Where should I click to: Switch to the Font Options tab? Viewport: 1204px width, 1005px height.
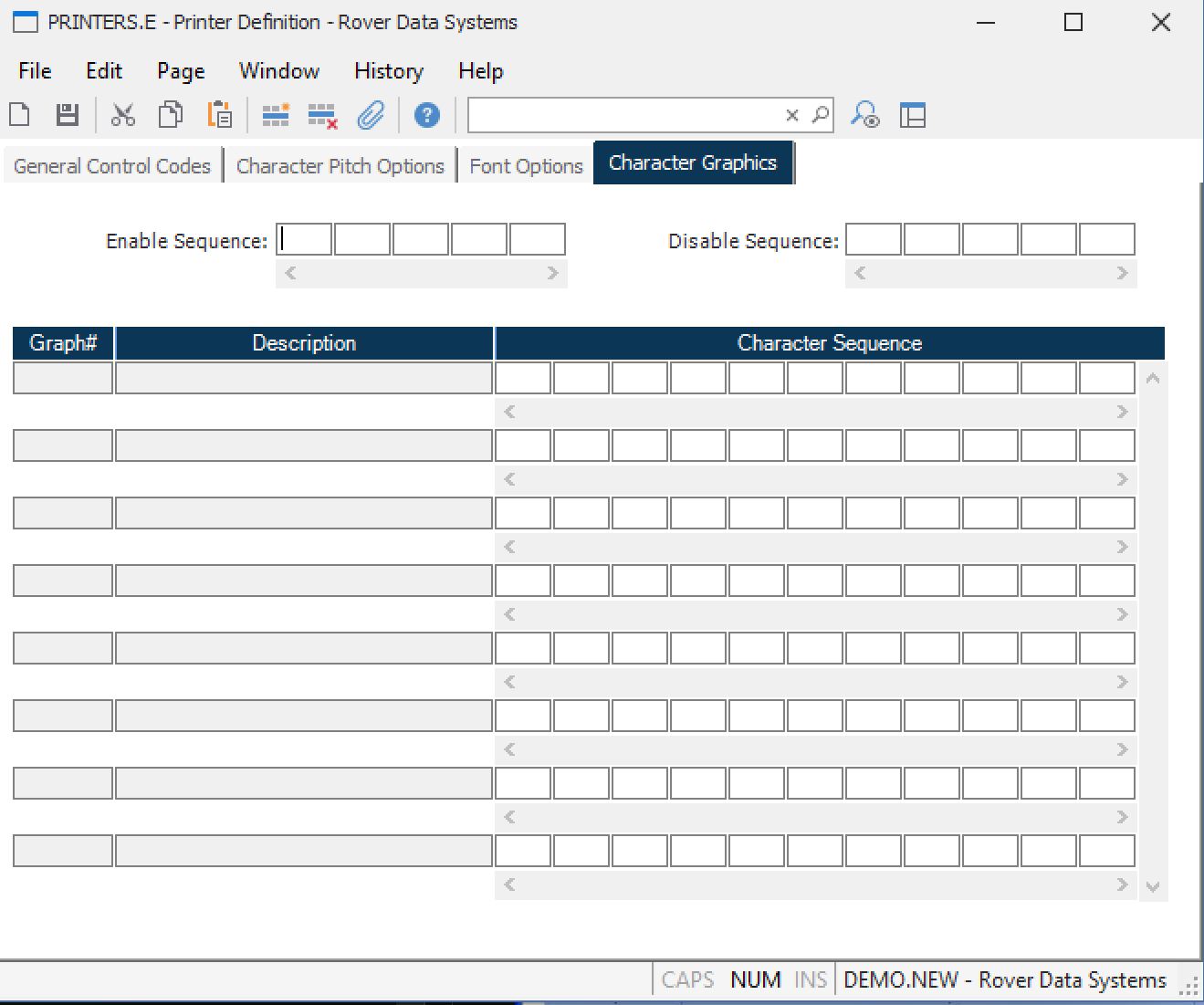pyautogui.click(x=526, y=166)
